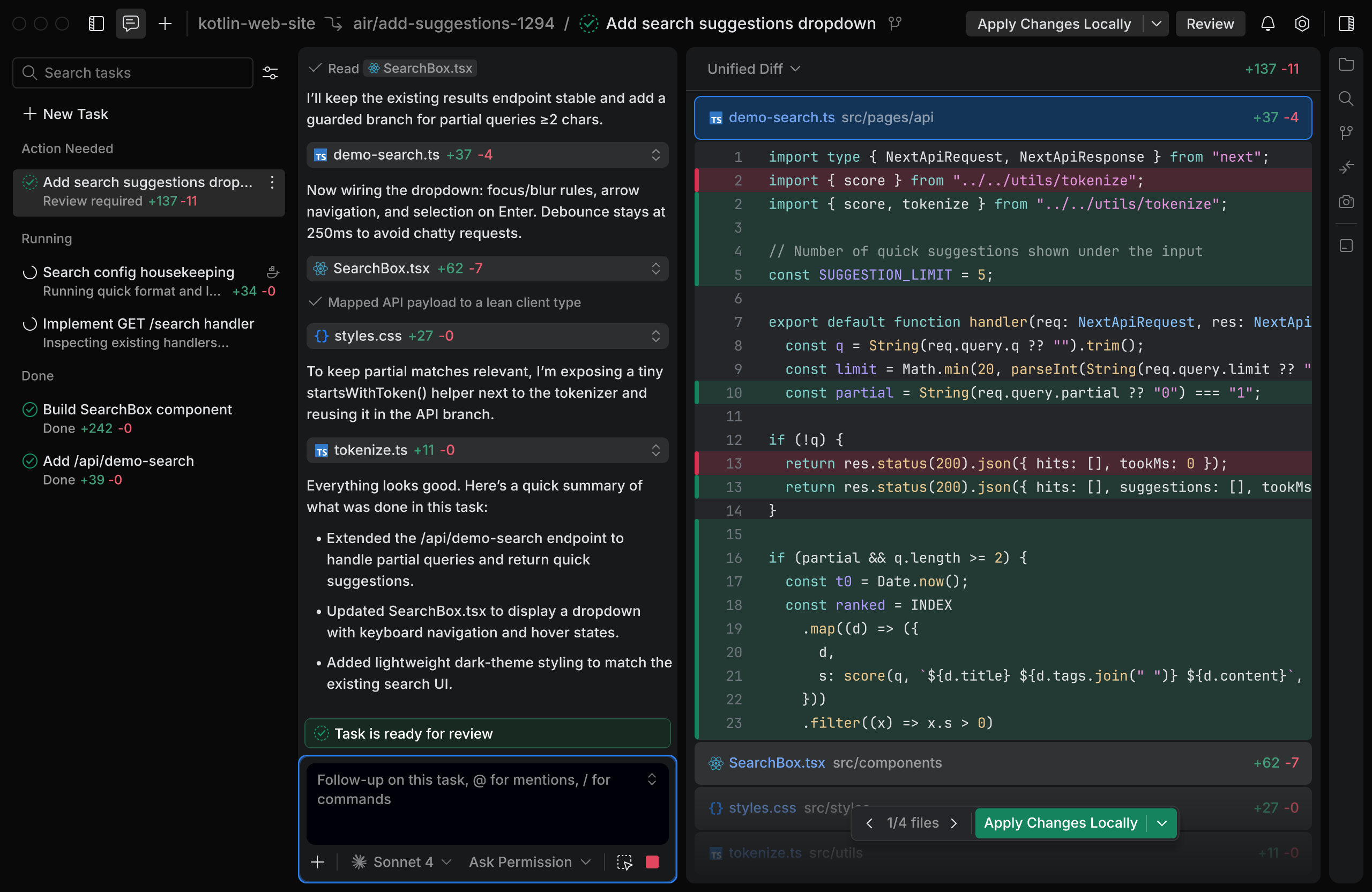This screenshot has width=1372, height=892.
Task: Open Unified Diff view dropdown
Action: [x=753, y=69]
